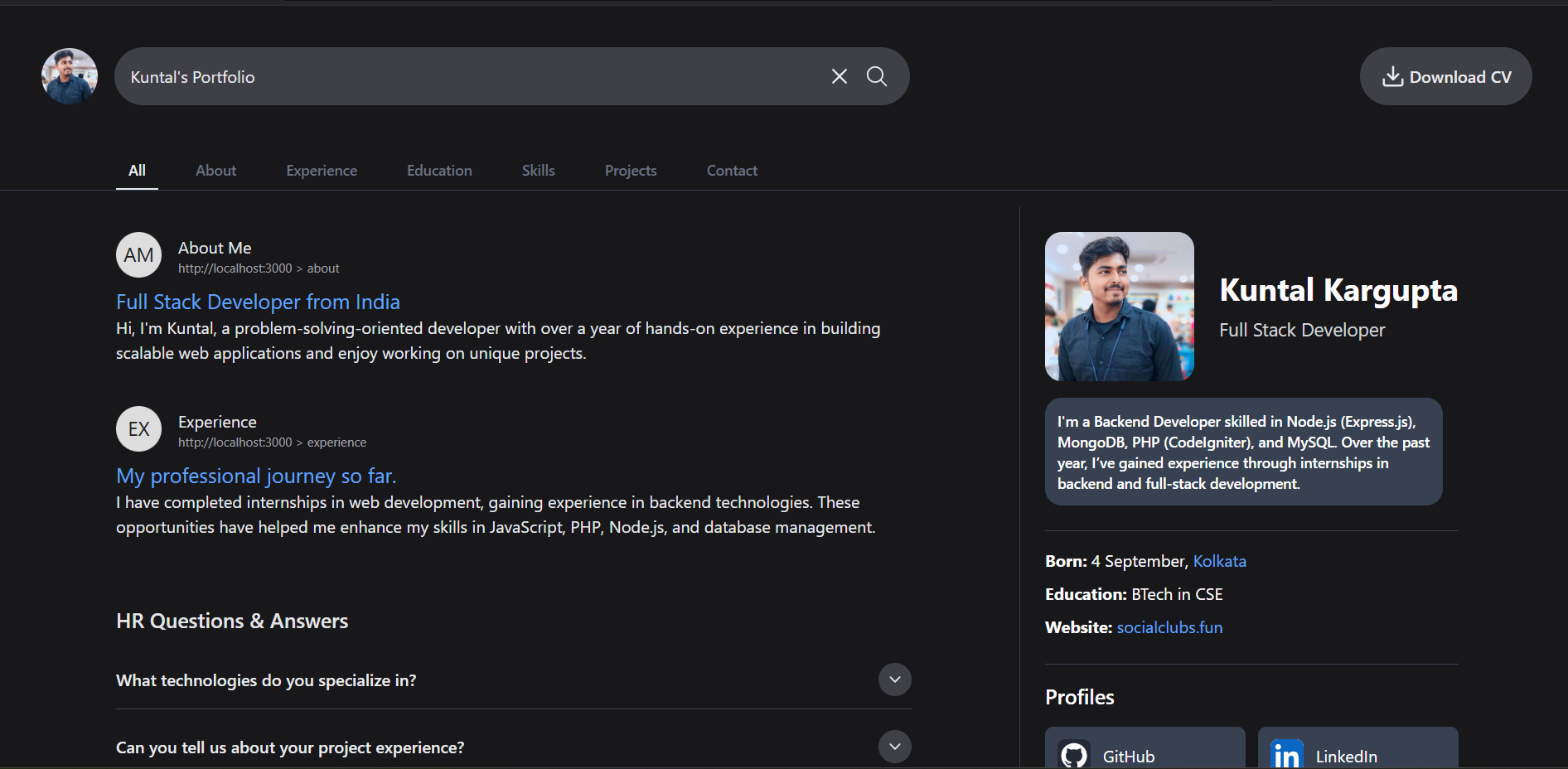Open the Experience tab
The width and height of the screenshot is (1568, 769).
tap(322, 171)
